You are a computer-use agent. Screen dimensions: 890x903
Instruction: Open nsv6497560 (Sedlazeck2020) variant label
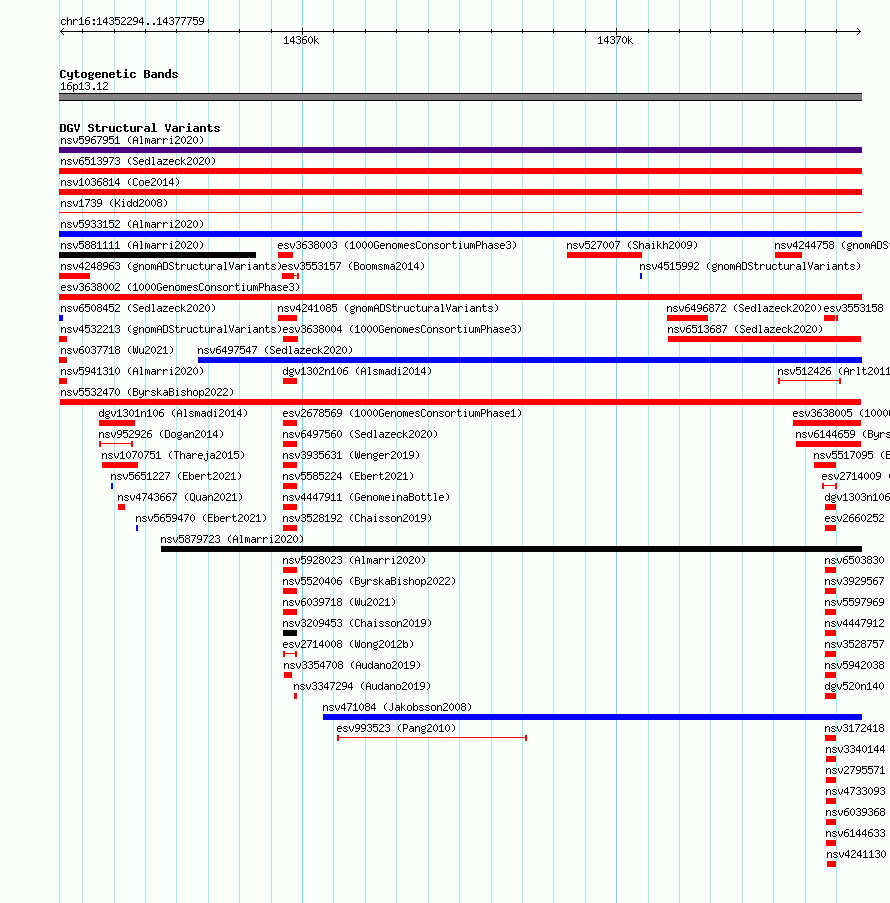pyautogui.click(x=359, y=435)
